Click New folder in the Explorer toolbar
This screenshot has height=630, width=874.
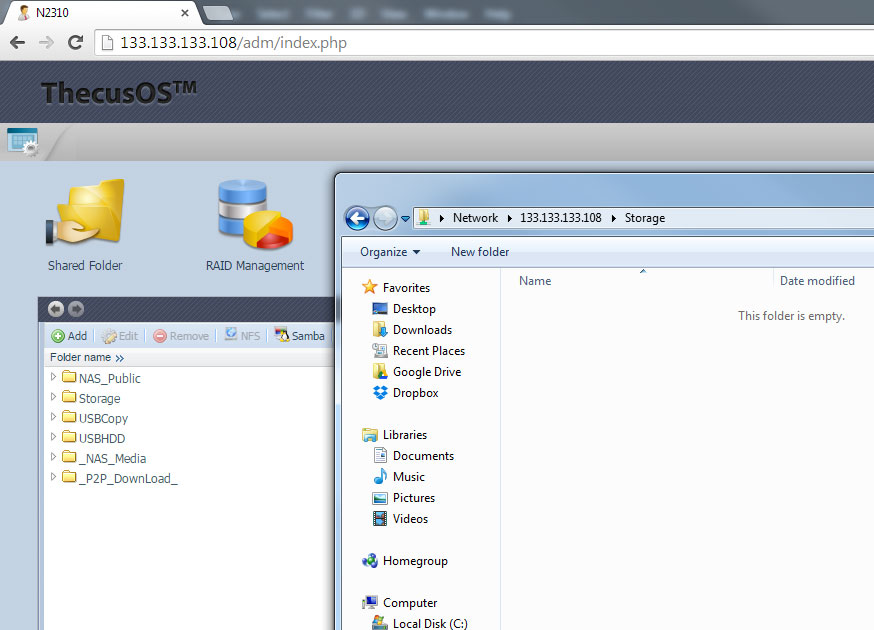480,252
